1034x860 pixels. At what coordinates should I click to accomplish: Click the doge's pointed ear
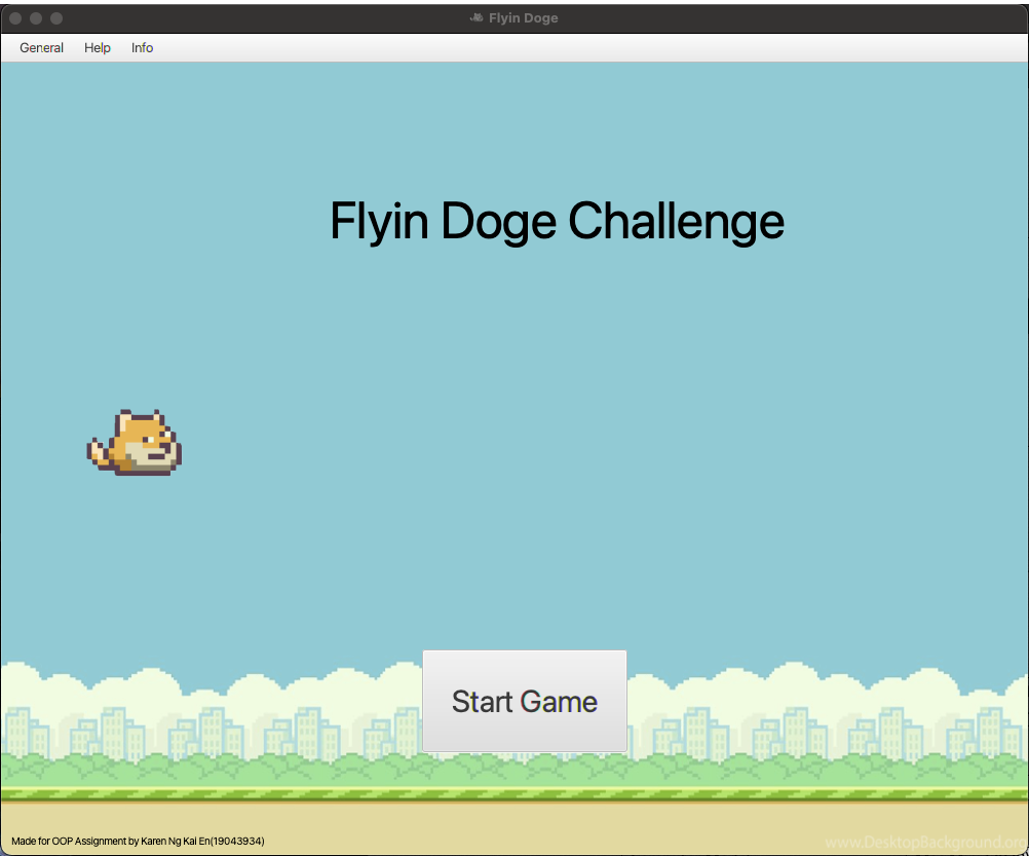pos(125,417)
